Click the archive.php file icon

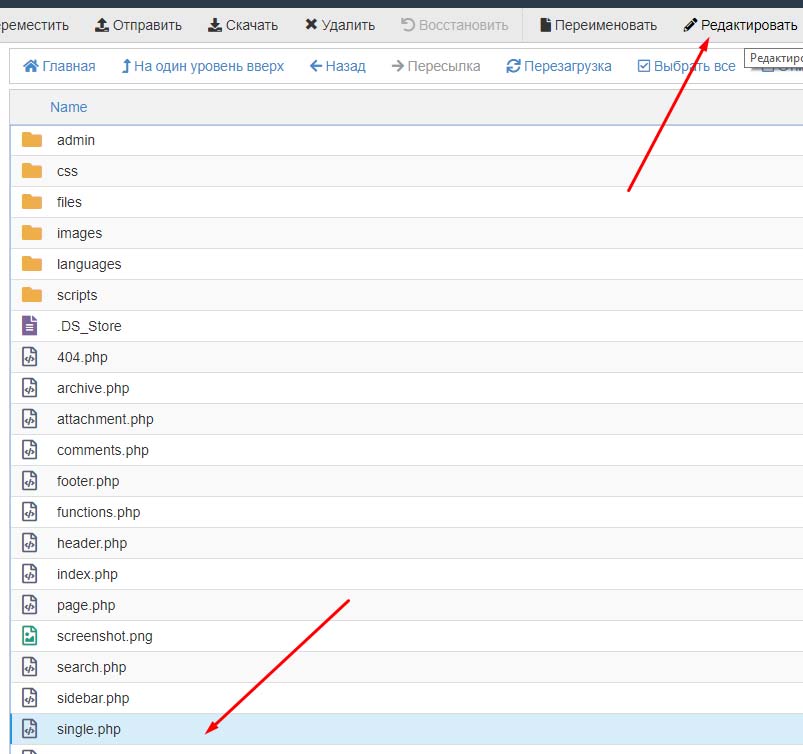click(x=30, y=388)
